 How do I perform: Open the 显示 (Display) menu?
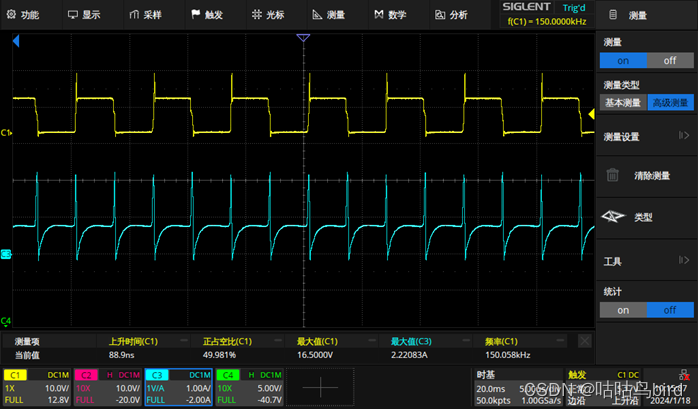pyautogui.click(x=84, y=15)
